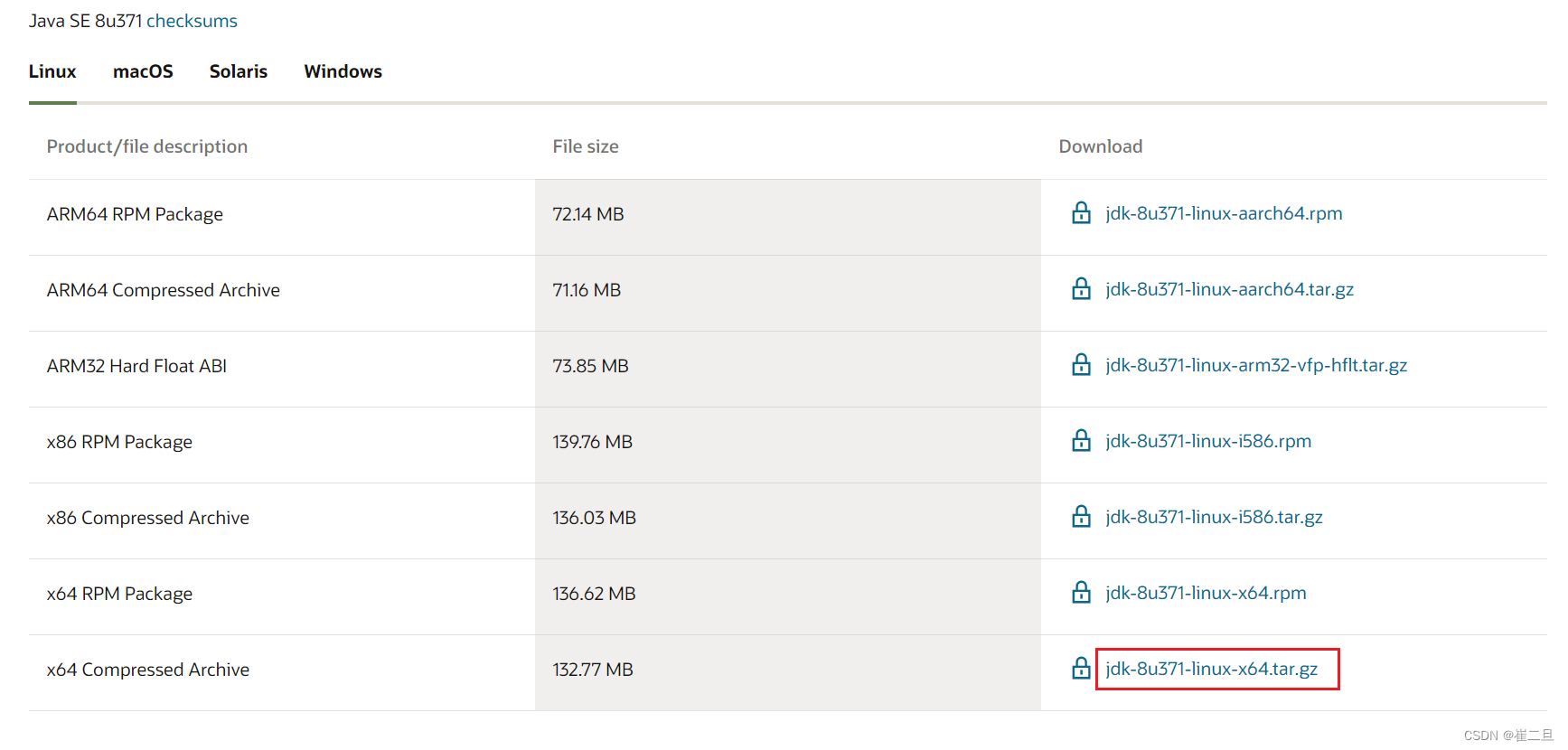Download jdk-8u371-linux-i586.rpm
The height and width of the screenshot is (750, 1568).
tap(1208, 441)
